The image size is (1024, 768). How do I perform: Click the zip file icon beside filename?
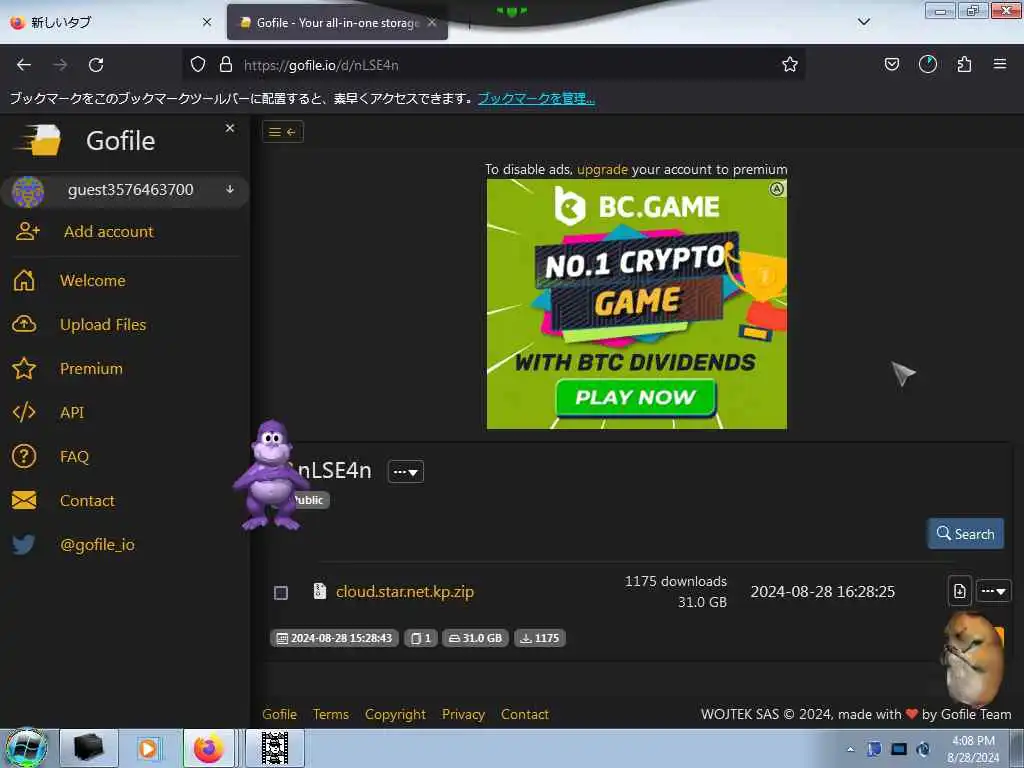tap(319, 591)
